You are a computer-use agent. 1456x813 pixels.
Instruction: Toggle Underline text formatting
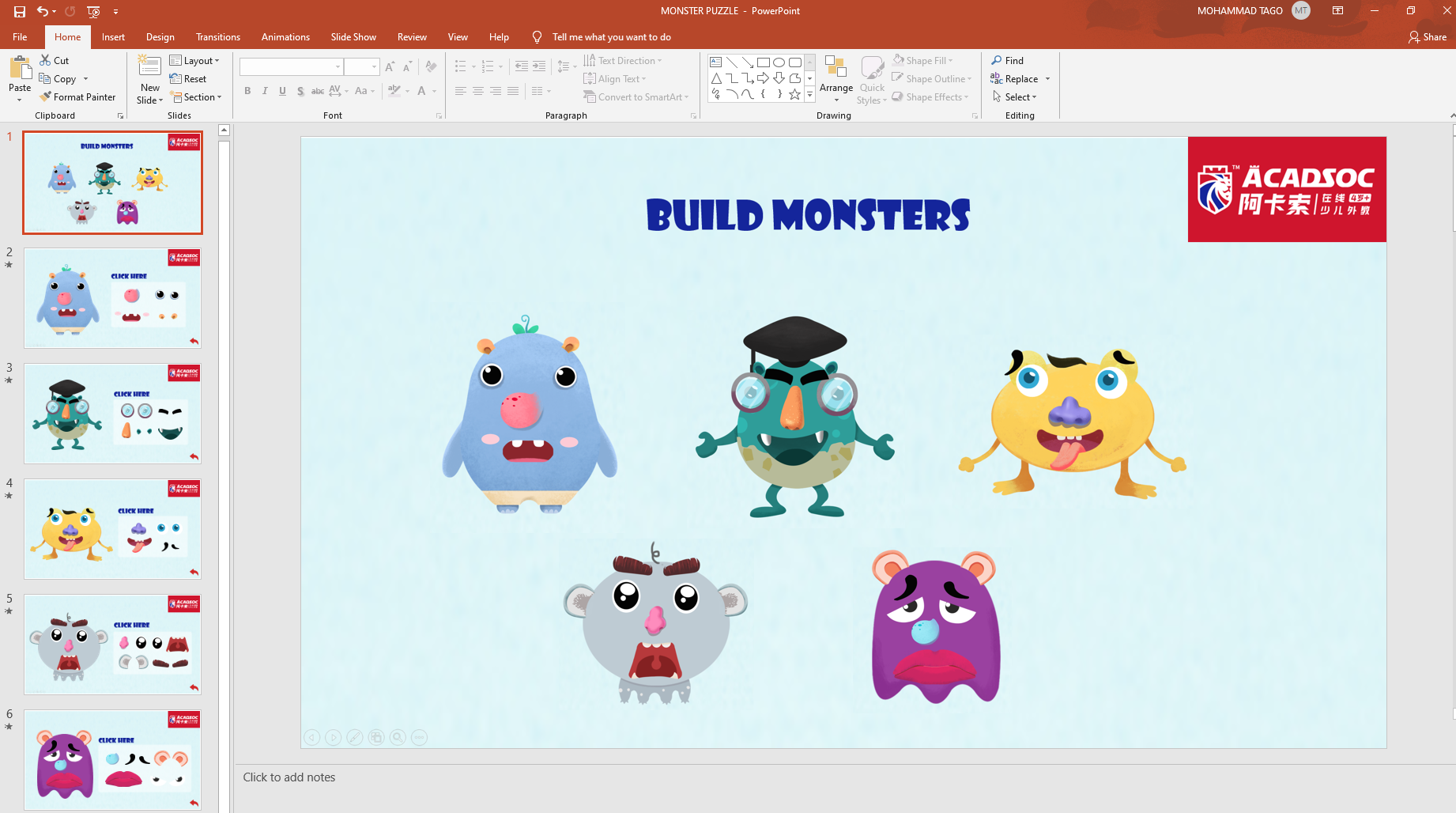[282, 91]
